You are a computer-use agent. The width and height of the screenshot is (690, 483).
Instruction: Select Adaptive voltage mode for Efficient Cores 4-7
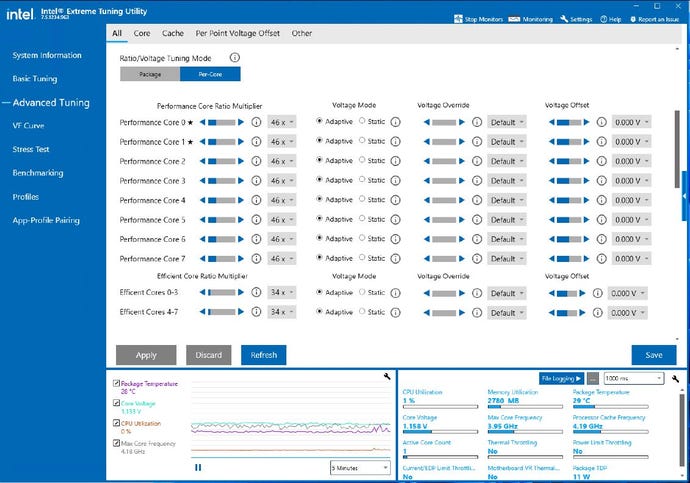point(319,311)
